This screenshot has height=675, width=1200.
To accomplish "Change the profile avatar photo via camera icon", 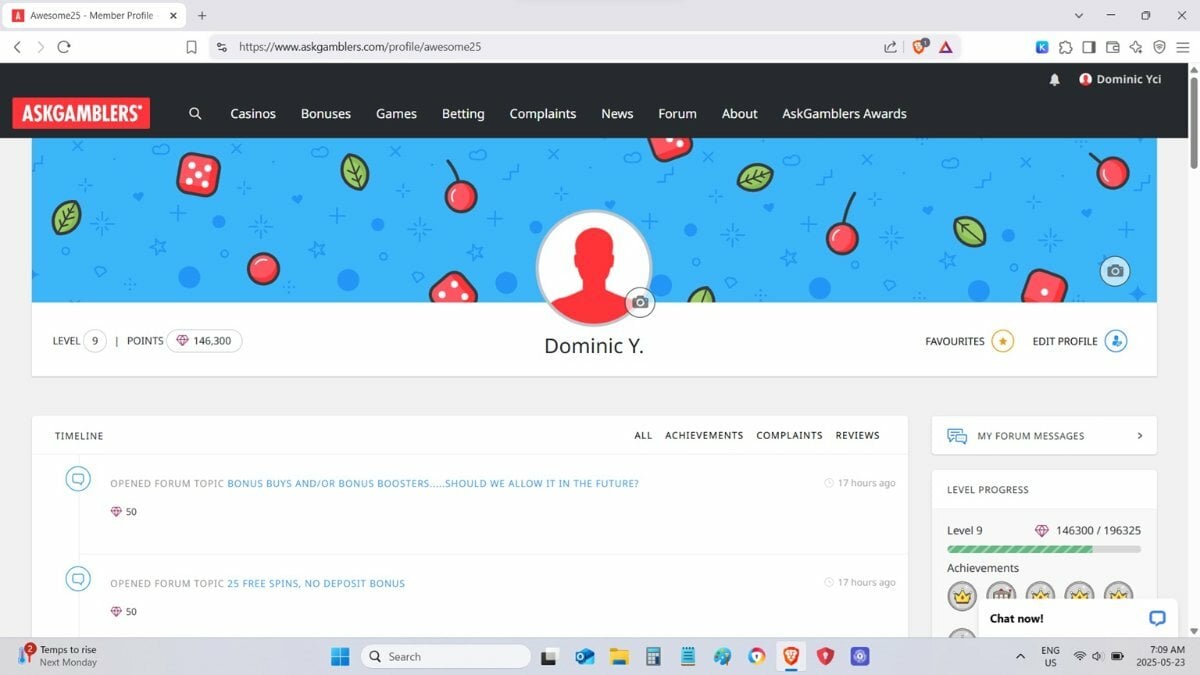I will (640, 302).
